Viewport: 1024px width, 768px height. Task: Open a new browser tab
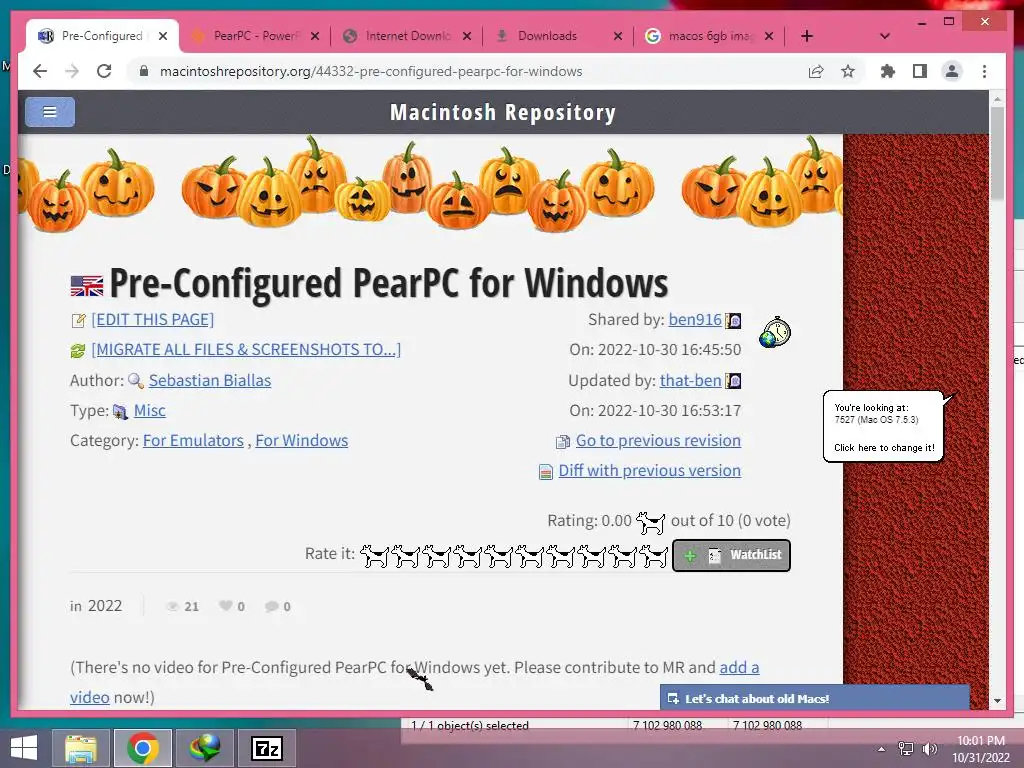(807, 36)
